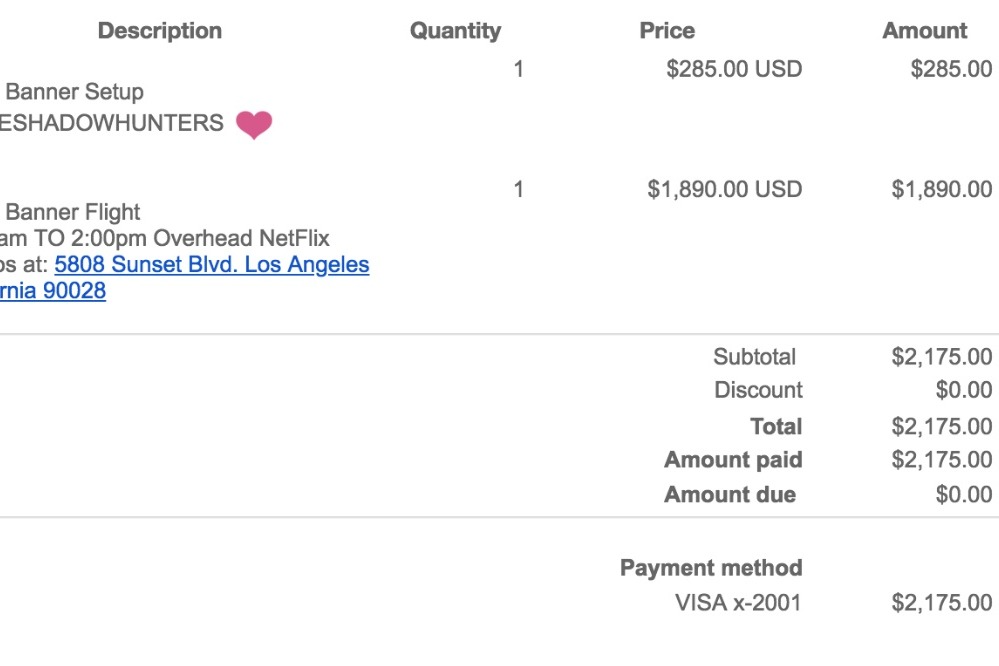This screenshot has width=999, height=666.
Task: Click the Payment method heading
Action: (x=711, y=568)
